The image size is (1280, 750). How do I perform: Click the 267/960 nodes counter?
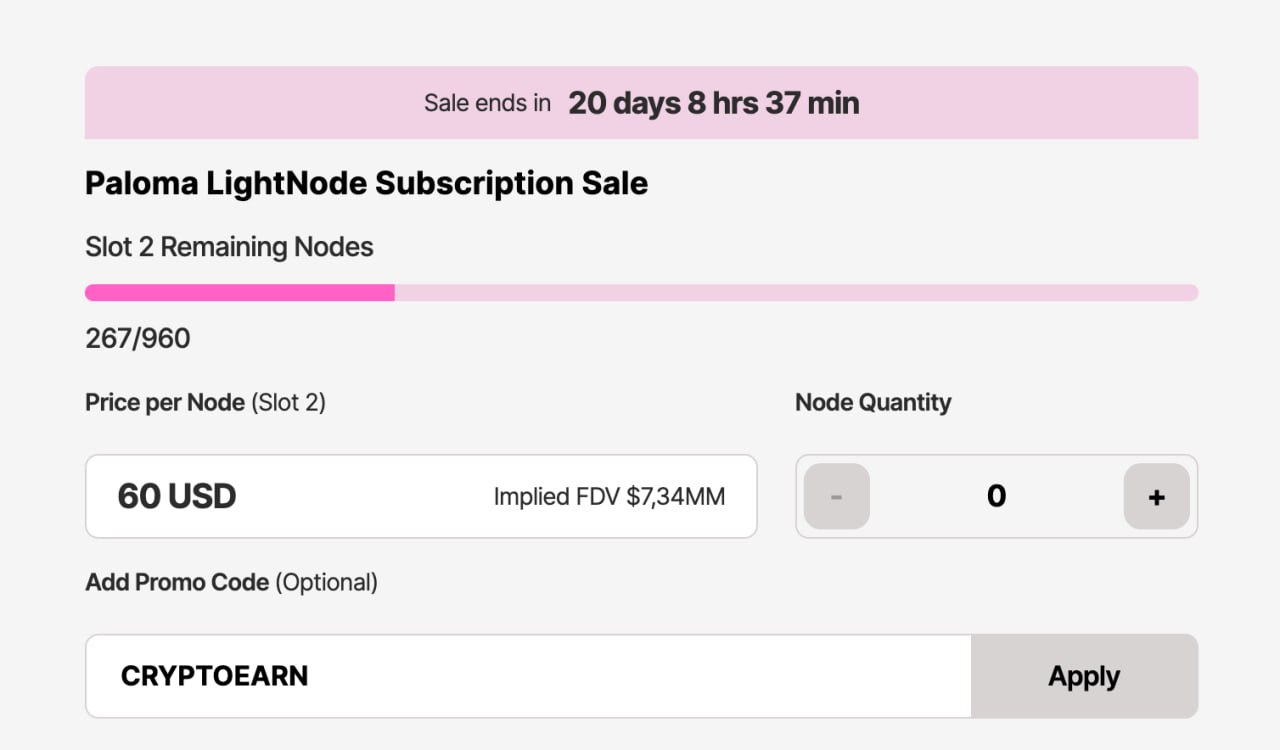(x=137, y=339)
